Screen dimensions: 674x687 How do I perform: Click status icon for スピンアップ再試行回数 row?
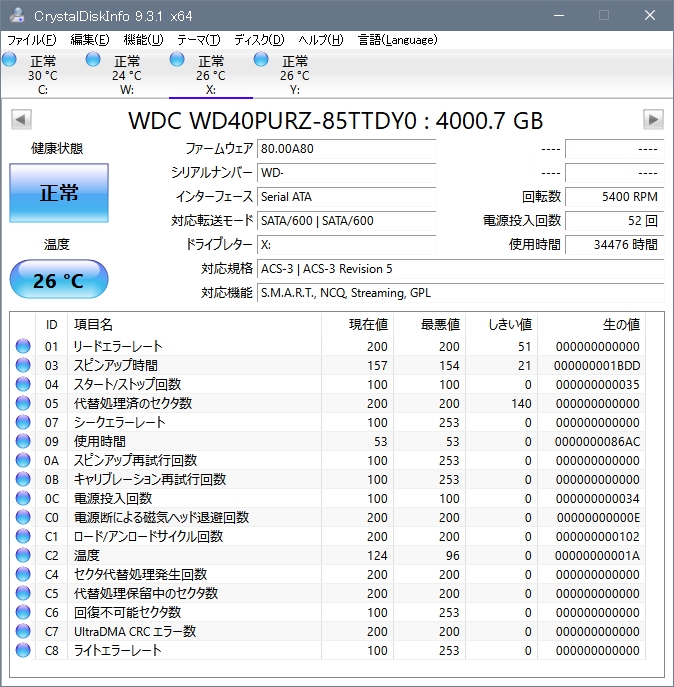[x=23, y=460]
